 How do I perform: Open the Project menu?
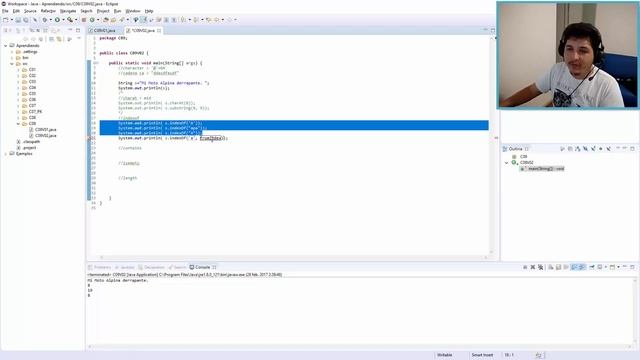click(x=103, y=11)
